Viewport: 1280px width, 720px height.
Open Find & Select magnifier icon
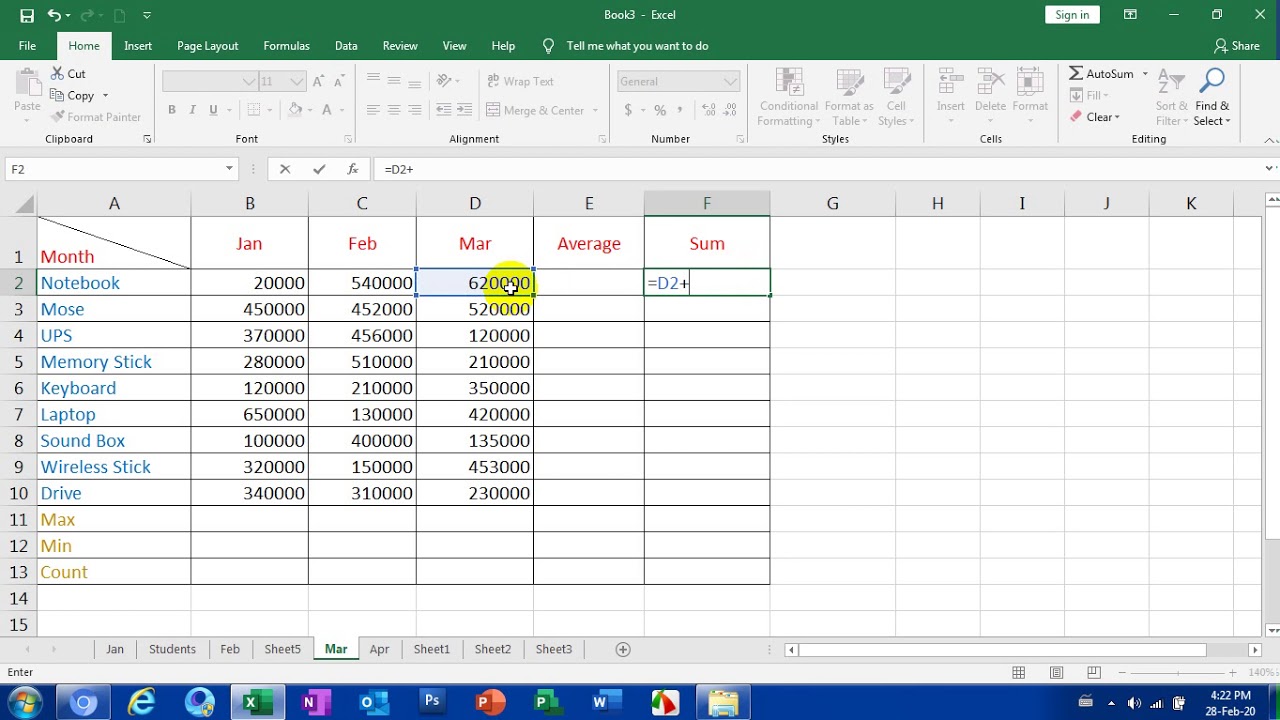pyautogui.click(x=1212, y=81)
